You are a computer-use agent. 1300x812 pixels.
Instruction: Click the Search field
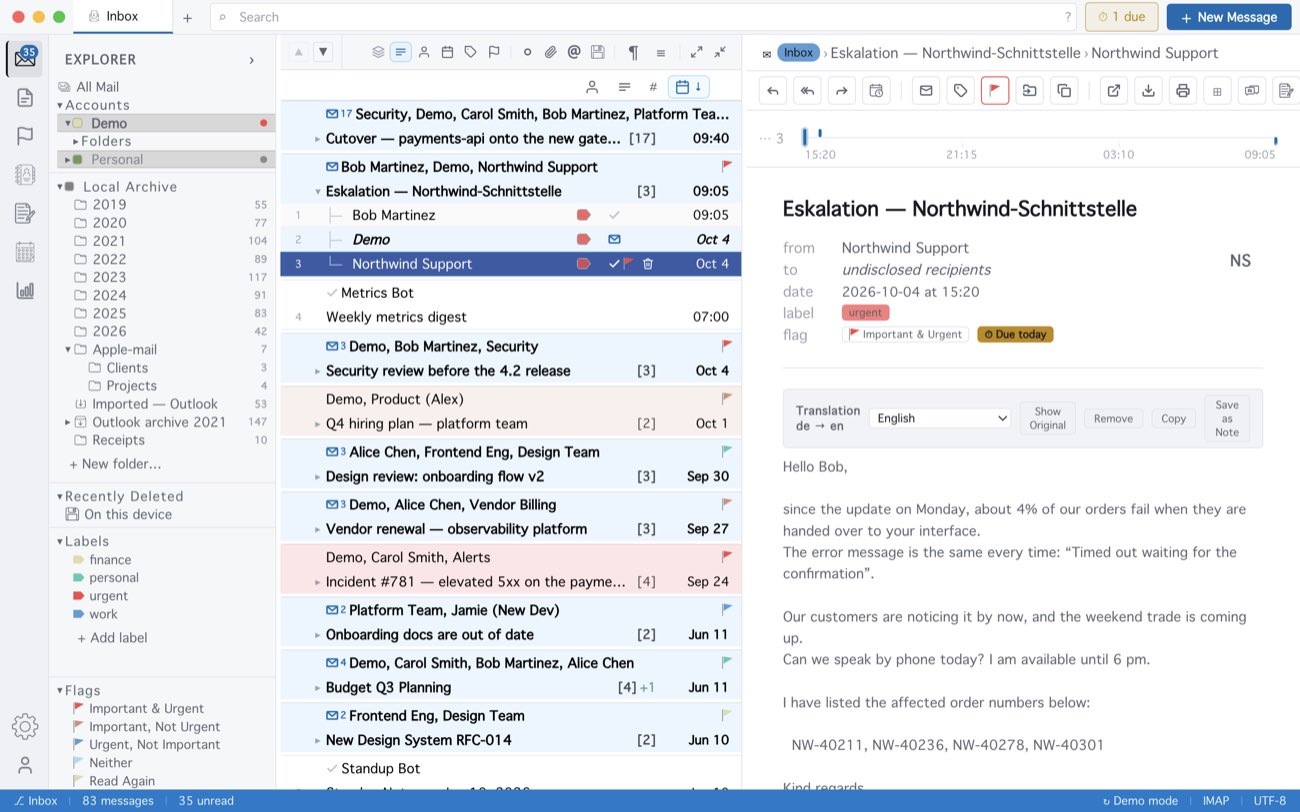644,17
